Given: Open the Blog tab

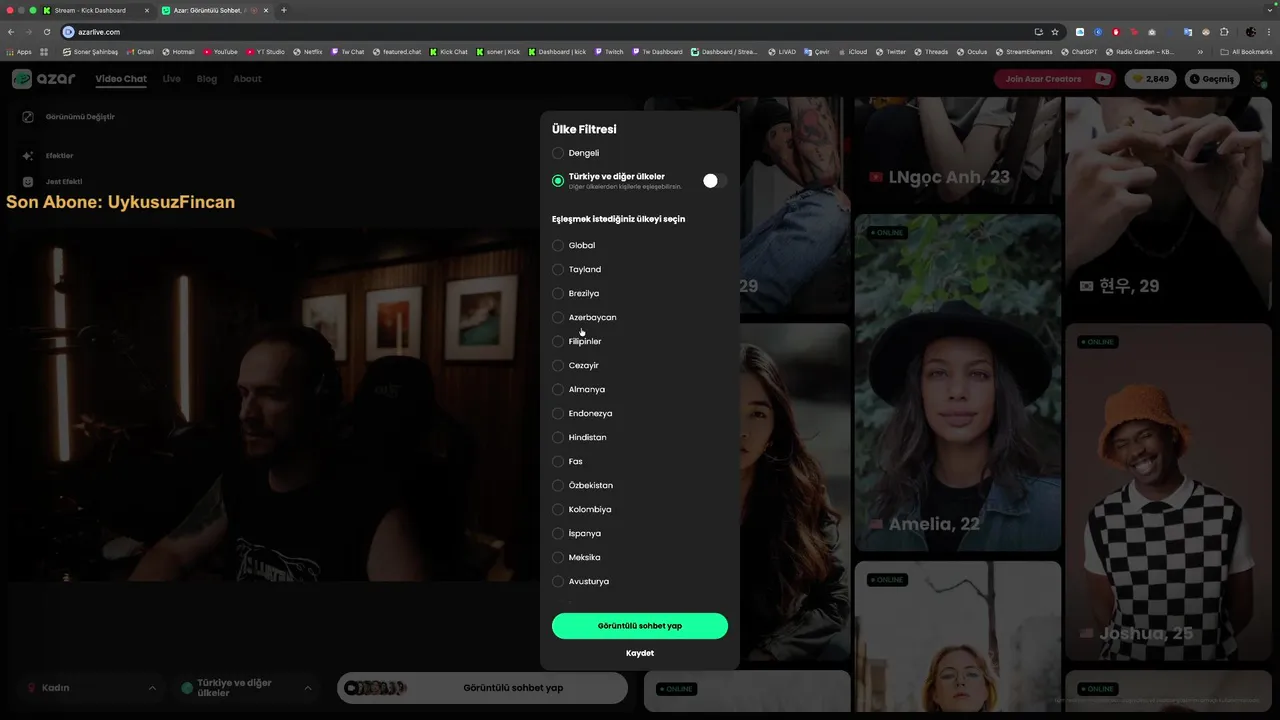Looking at the screenshot, I should click(207, 79).
